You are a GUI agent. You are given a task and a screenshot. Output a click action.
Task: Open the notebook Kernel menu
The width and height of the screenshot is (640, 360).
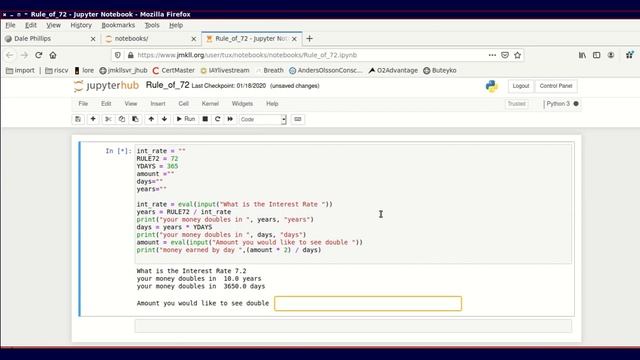(x=210, y=104)
